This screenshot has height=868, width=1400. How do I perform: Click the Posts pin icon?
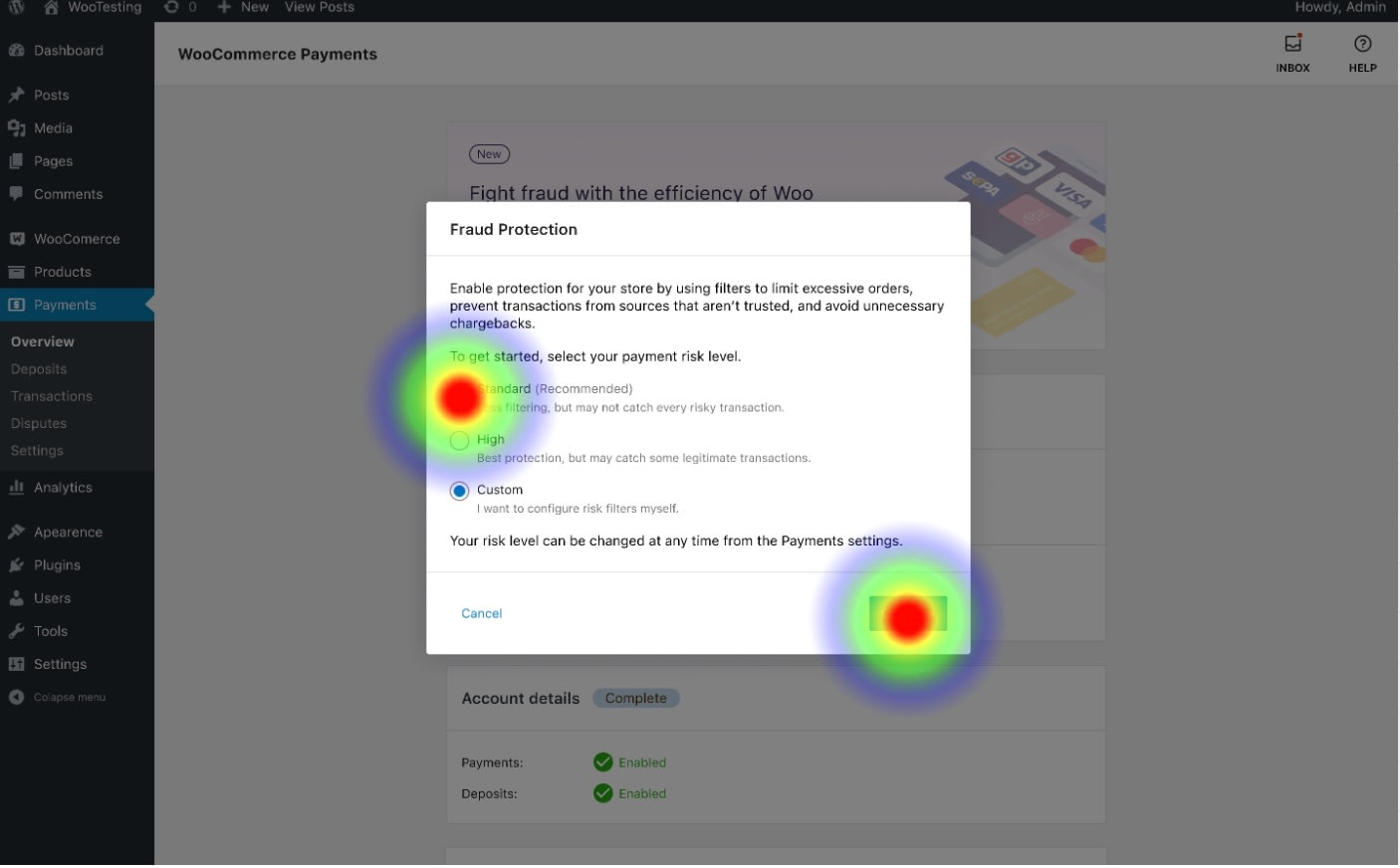16,96
